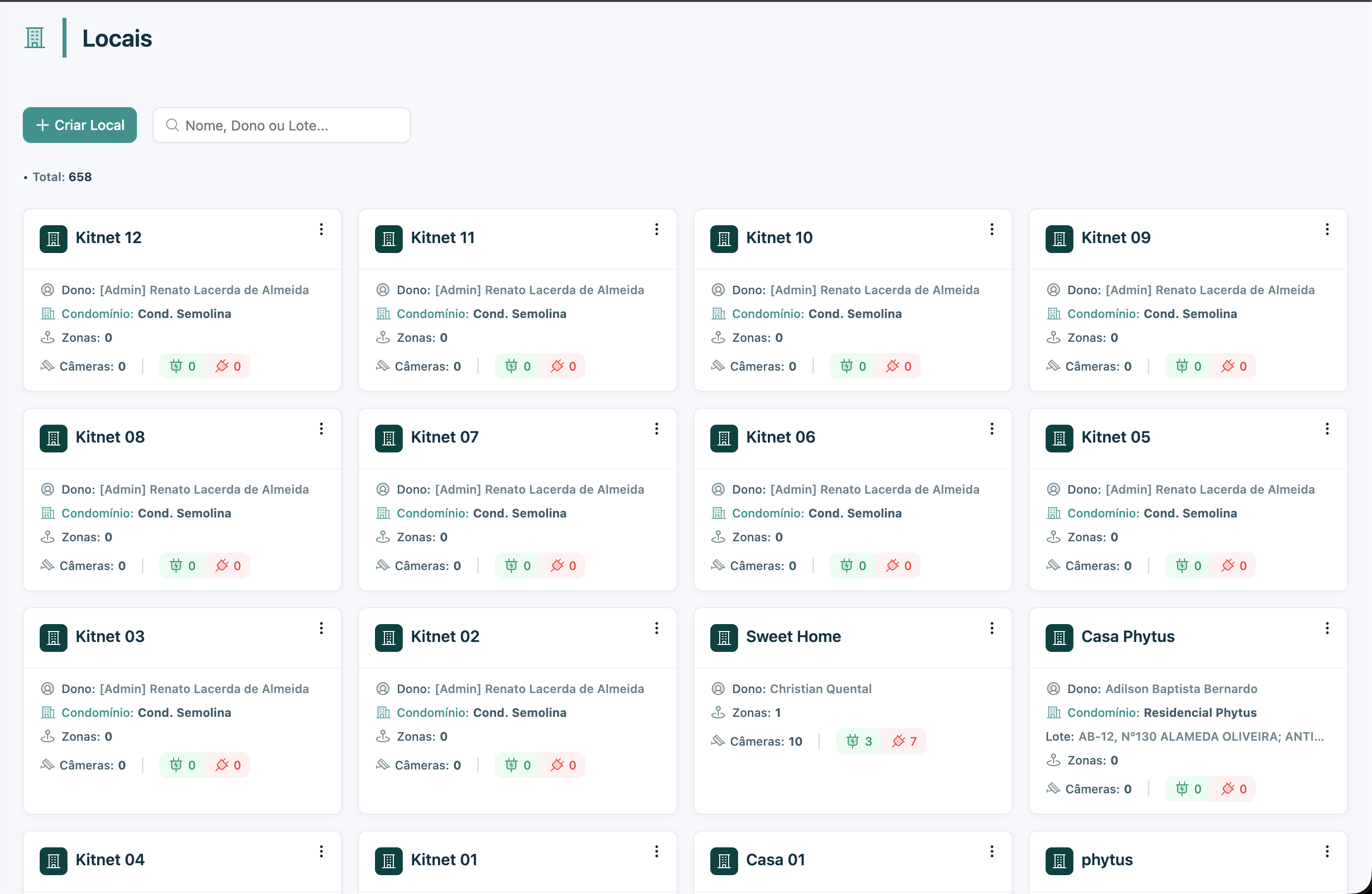This screenshot has height=894, width=1372.
Task: Click offline cameras badge on Kitnet 12
Action: (228, 366)
